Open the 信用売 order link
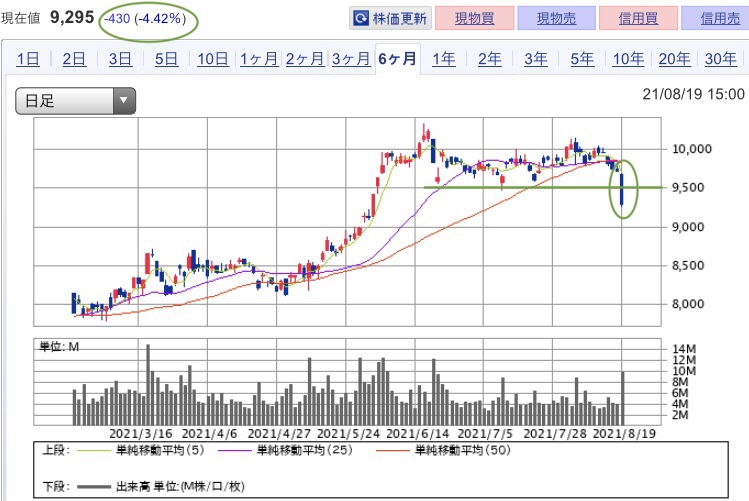This screenshot has width=749, height=501. [719, 18]
